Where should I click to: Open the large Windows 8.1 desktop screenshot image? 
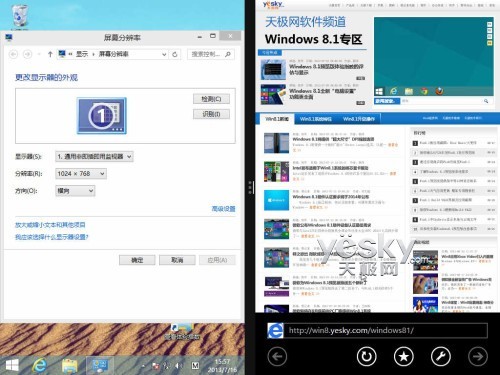point(434,57)
